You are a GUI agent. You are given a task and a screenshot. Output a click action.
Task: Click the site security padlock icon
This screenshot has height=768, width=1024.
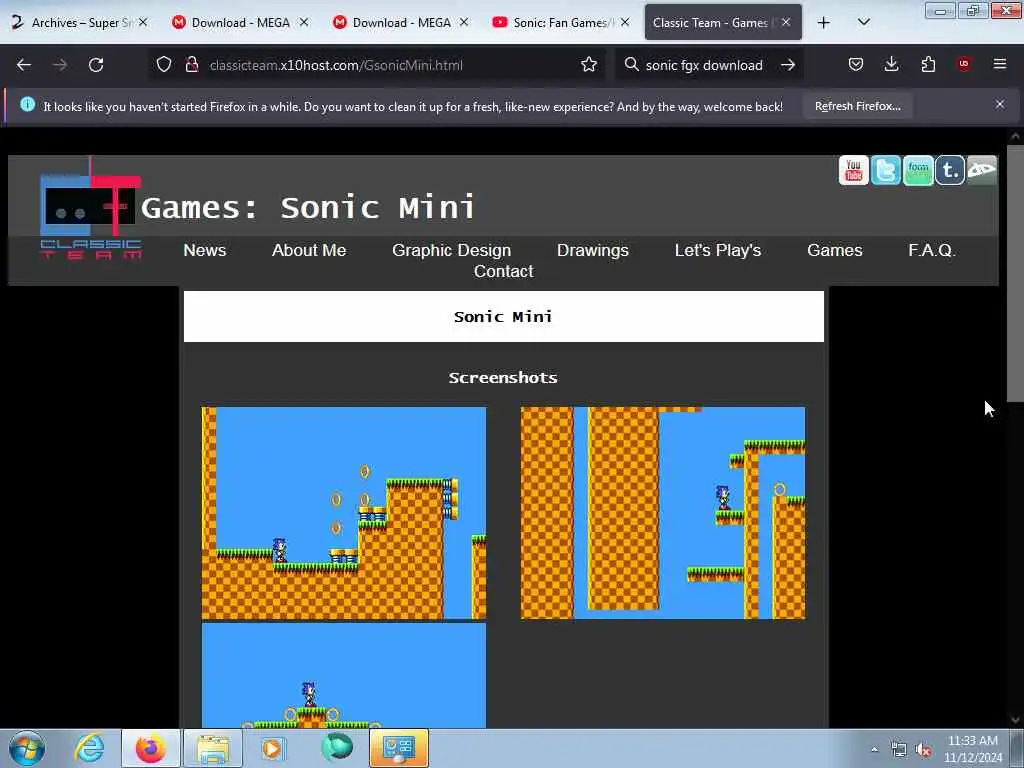(192, 65)
